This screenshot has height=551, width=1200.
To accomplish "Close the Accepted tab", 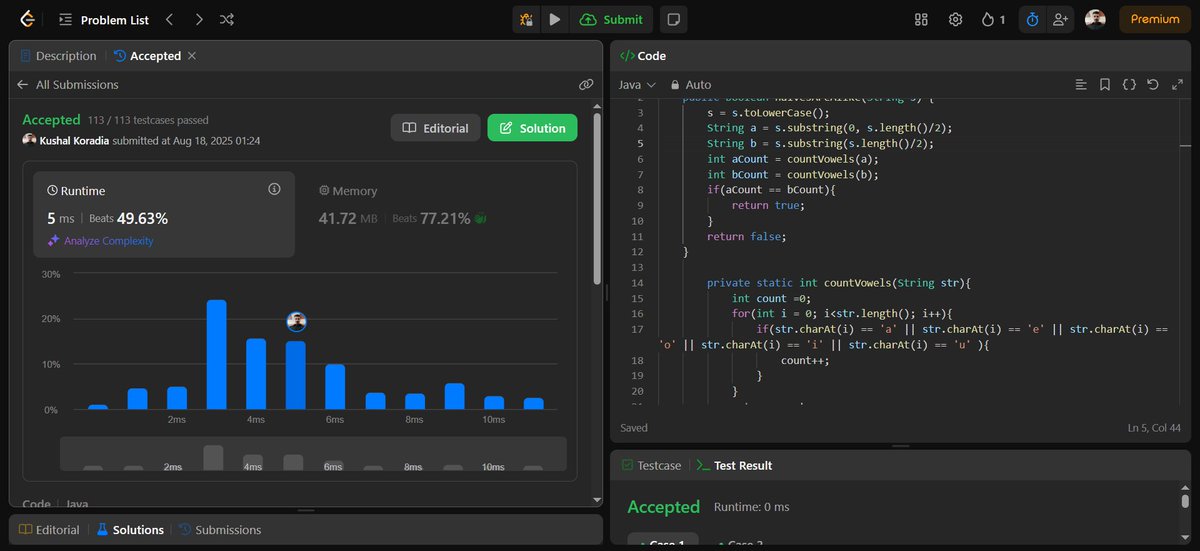I will (x=192, y=56).
